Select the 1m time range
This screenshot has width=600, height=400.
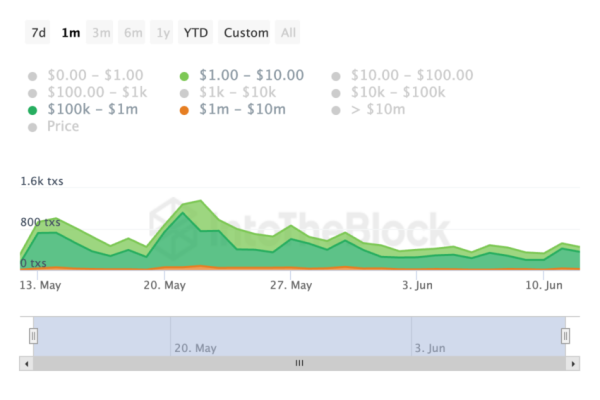(70, 33)
